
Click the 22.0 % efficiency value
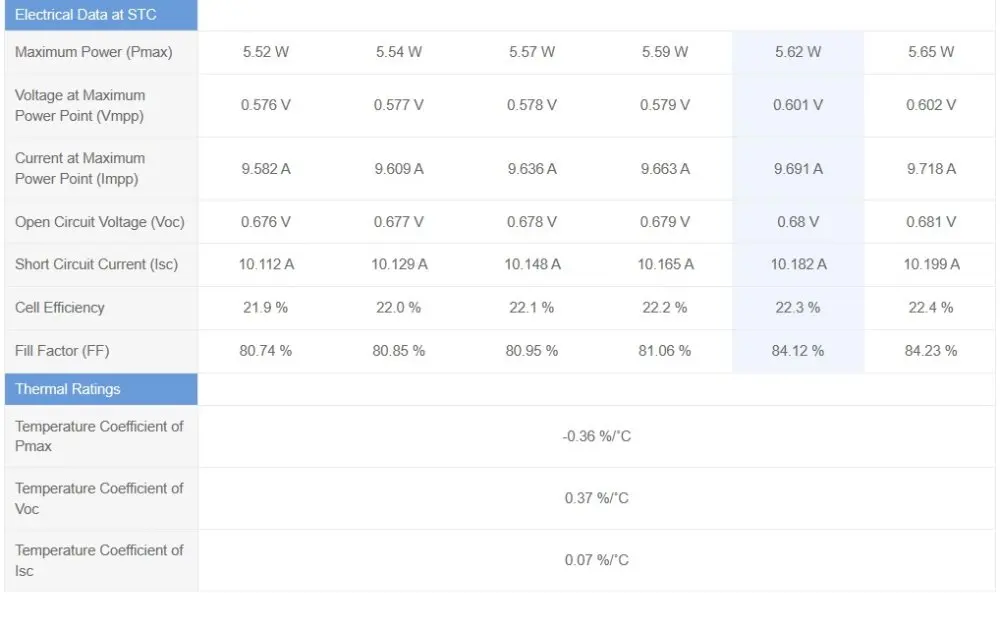(399, 308)
